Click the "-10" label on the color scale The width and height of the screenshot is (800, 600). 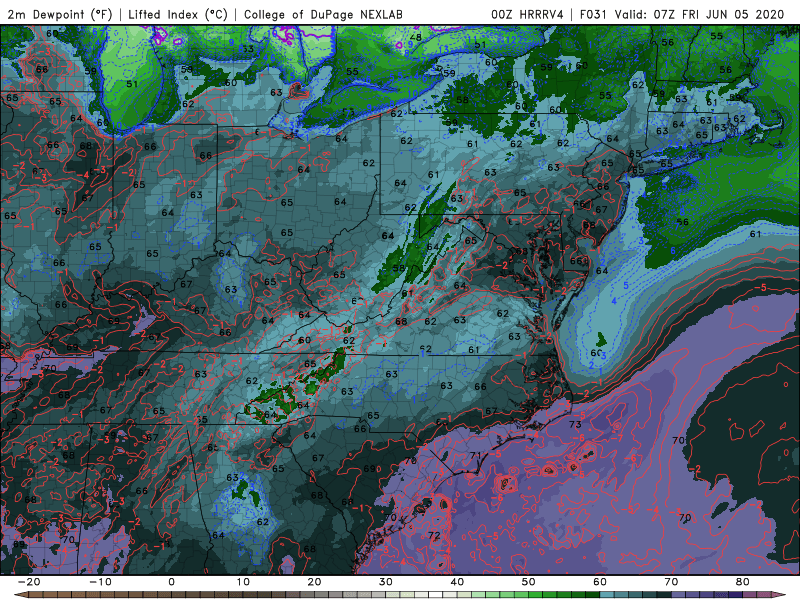click(x=100, y=582)
